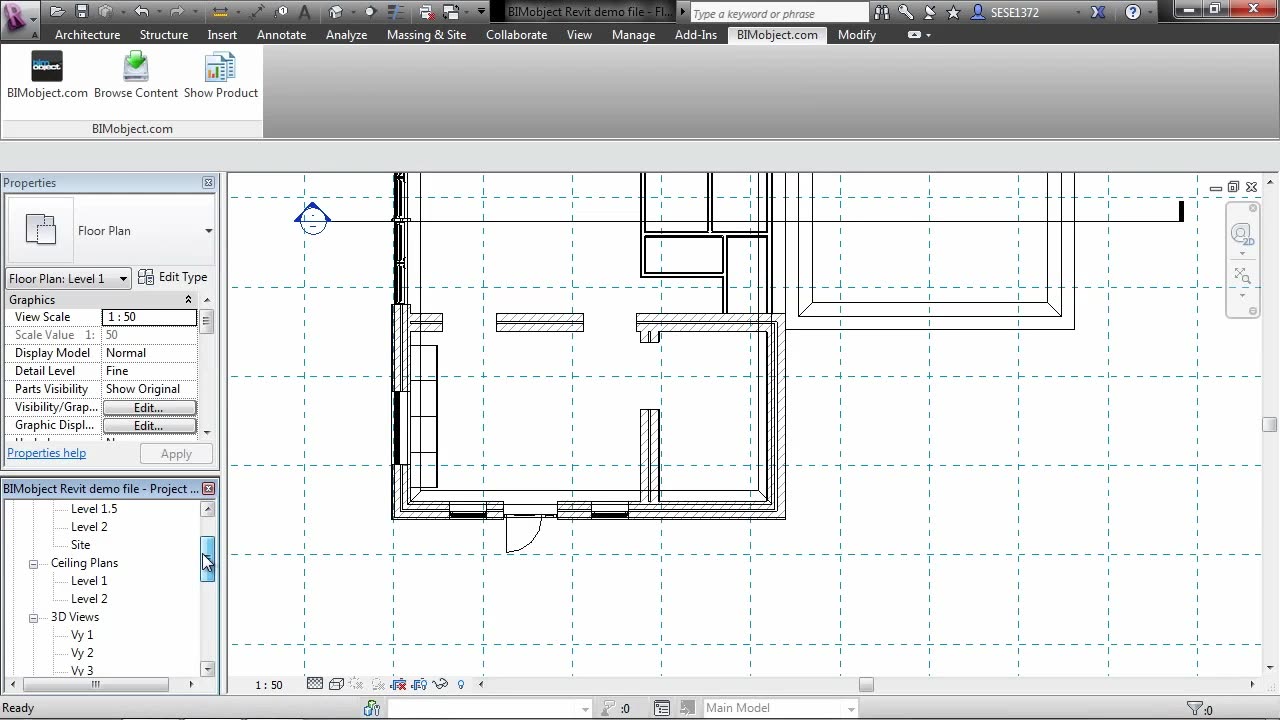Click the Close Hidden Windows icon
The image size is (1280, 720).
click(x=426, y=12)
